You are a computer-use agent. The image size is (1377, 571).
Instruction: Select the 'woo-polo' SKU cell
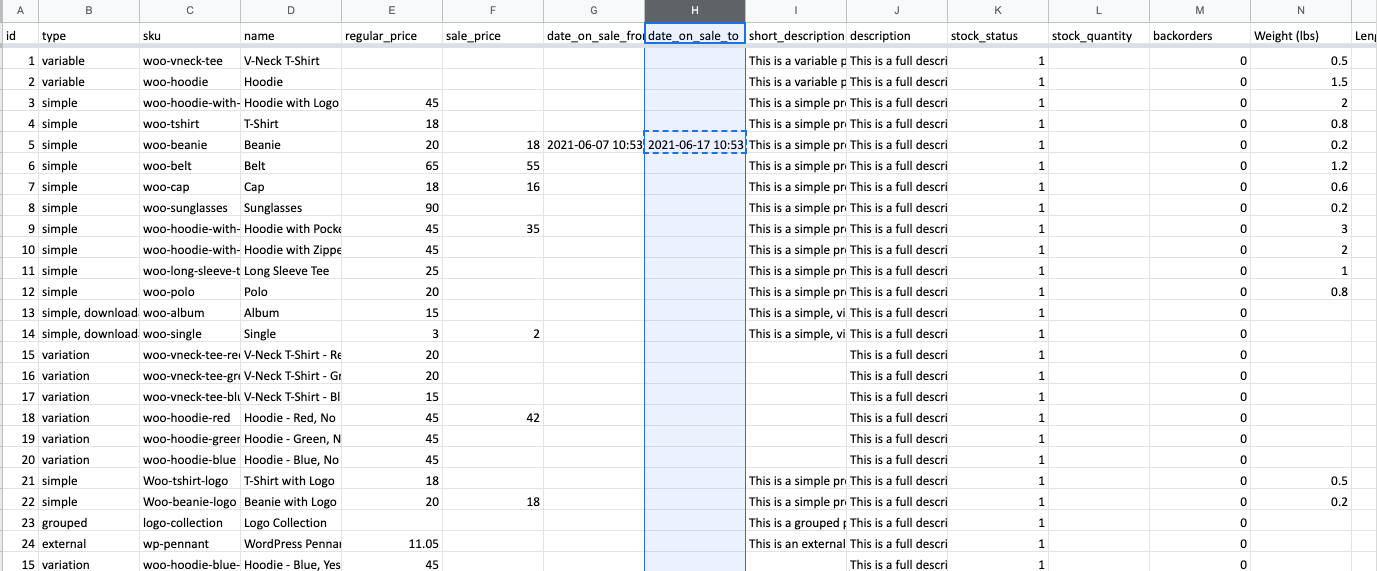[189, 292]
